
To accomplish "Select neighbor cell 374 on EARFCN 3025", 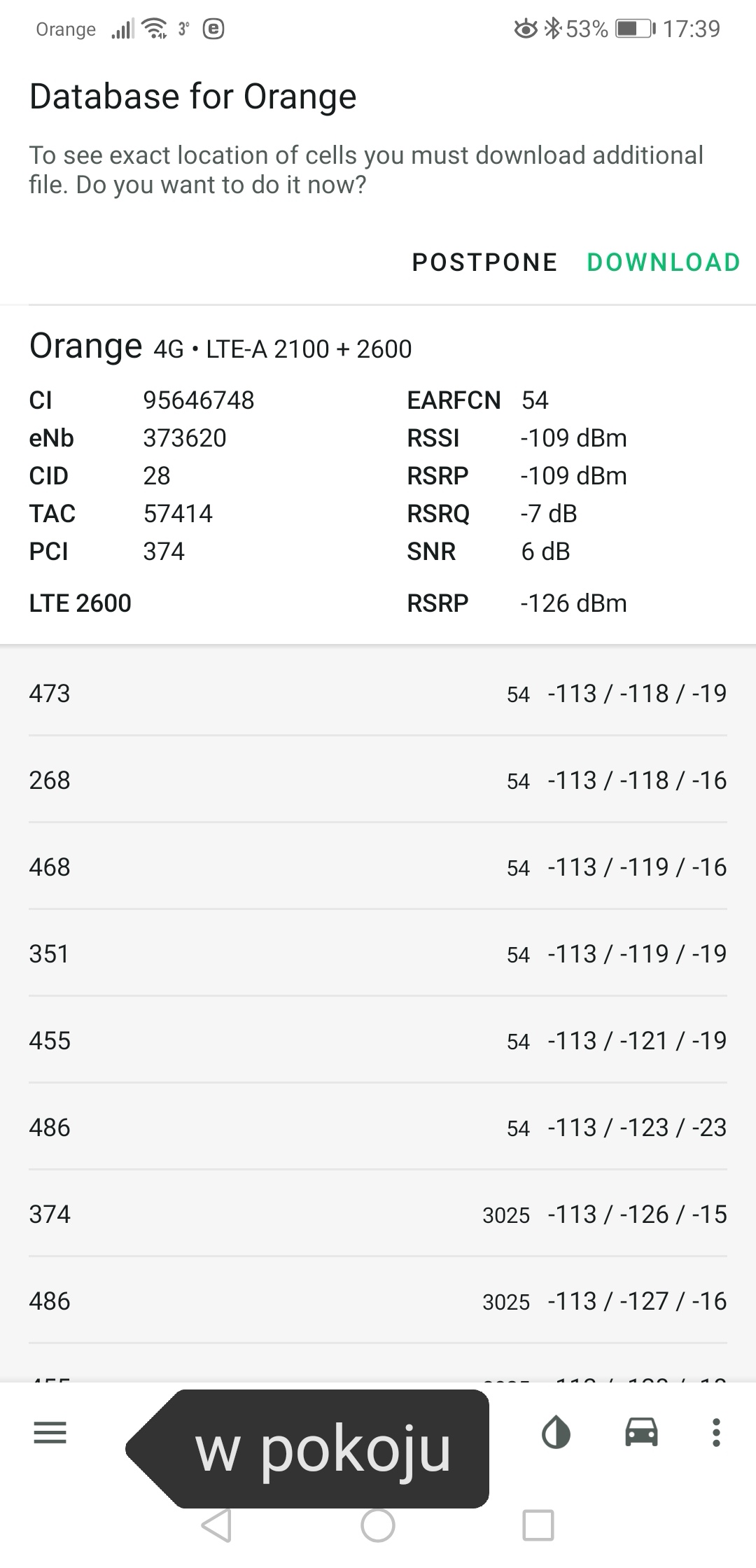I will [x=378, y=1214].
